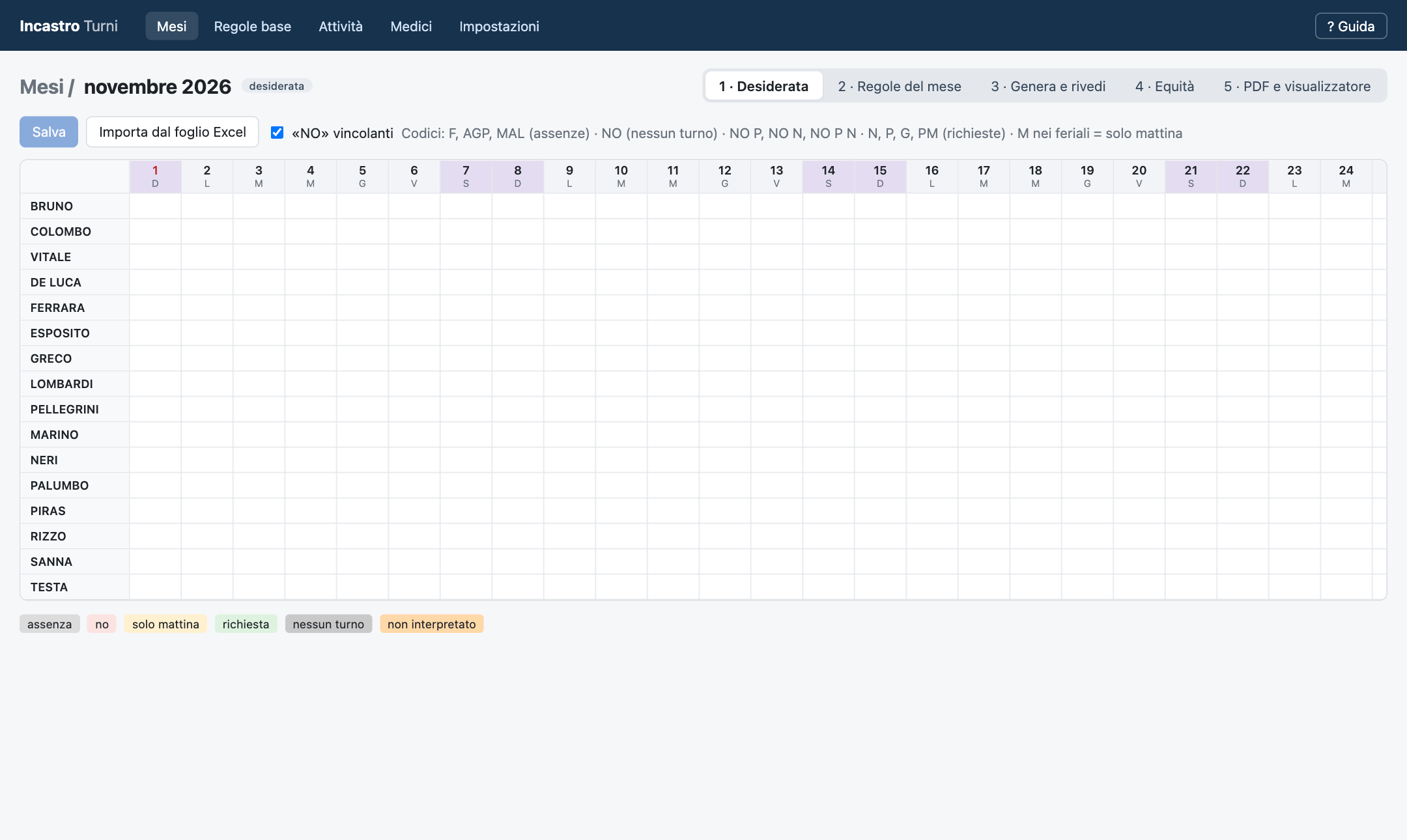Click the novembre 2026 heading

(158, 87)
